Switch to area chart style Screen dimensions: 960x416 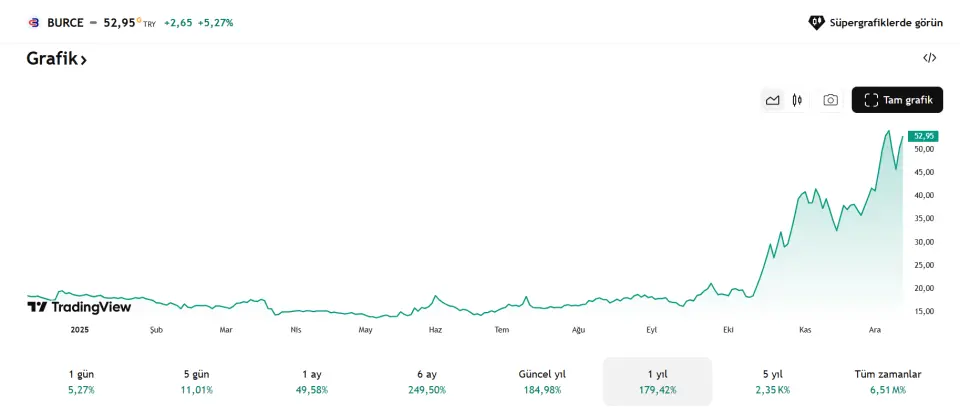coord(772,100)
